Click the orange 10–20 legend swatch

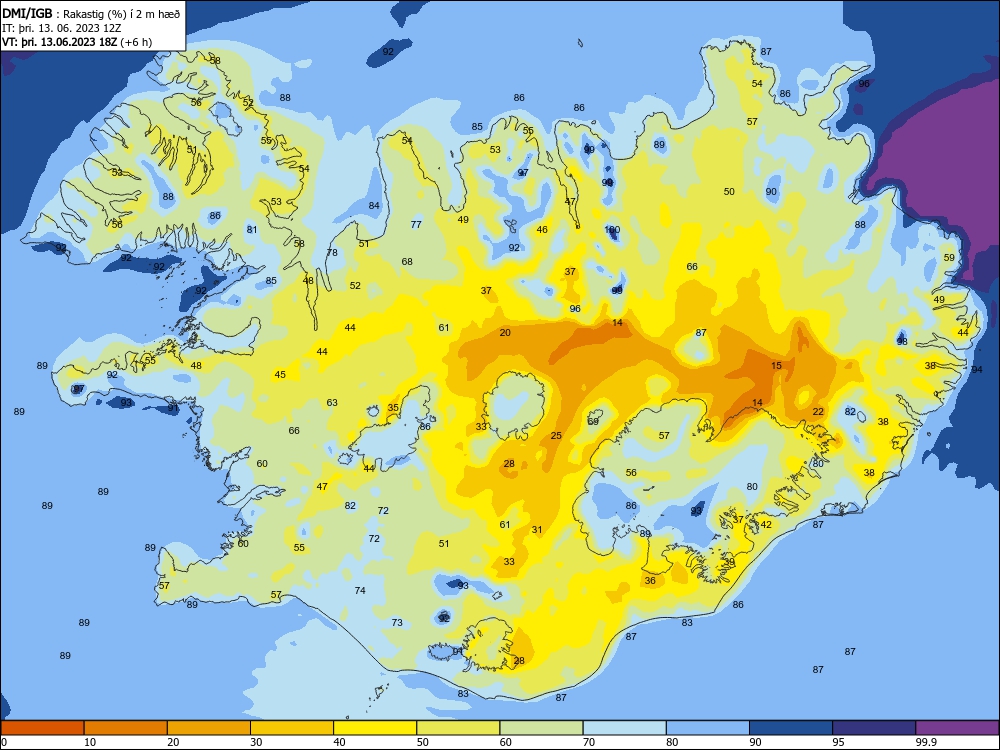tap(126, 728)
